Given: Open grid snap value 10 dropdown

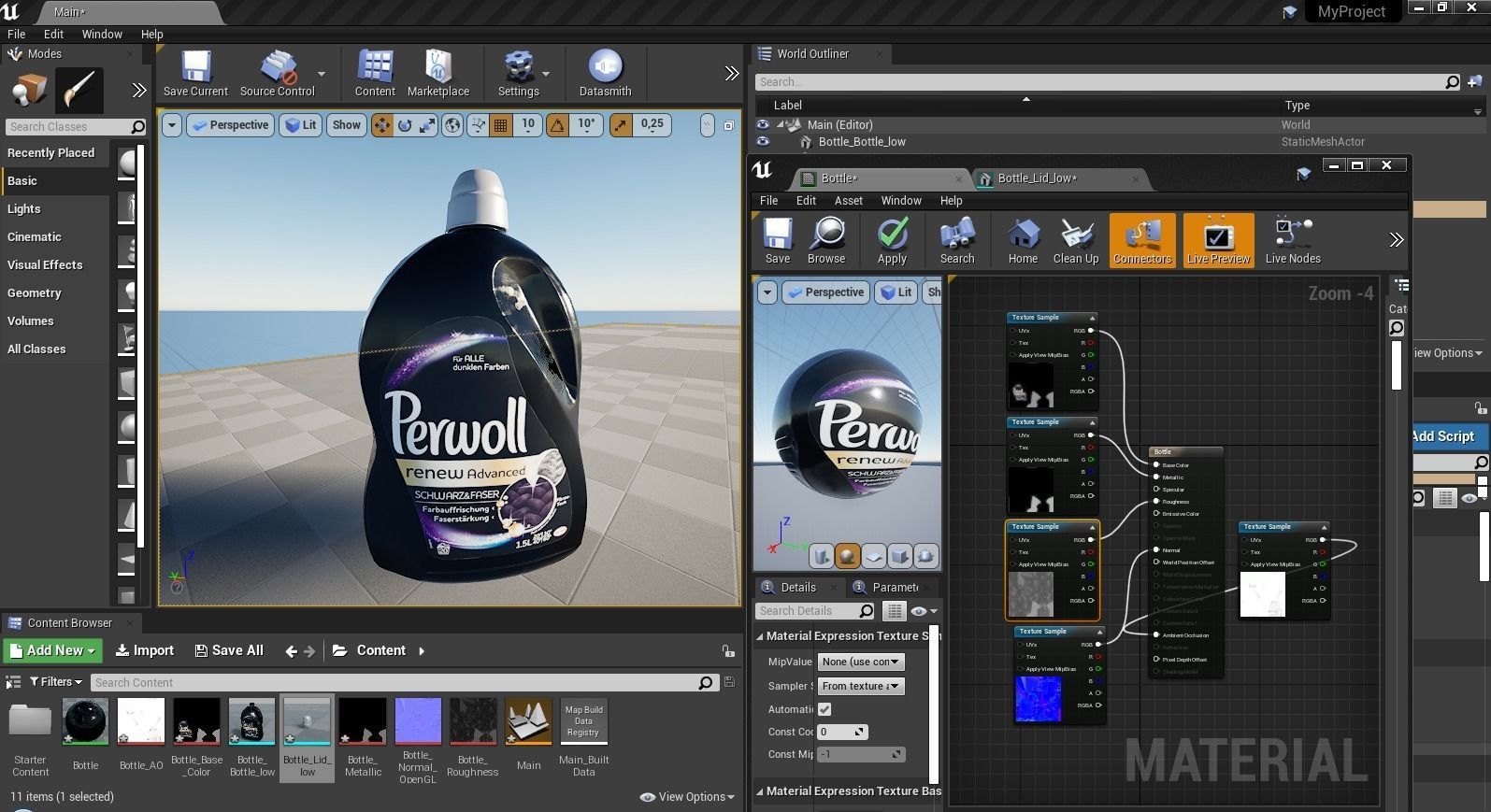Looking at the screenshot, I should click(528, 124).
